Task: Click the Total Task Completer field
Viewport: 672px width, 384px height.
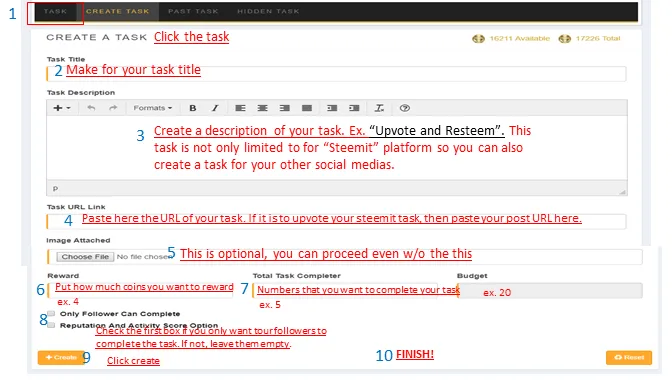Action: click(x=345, y=290)
